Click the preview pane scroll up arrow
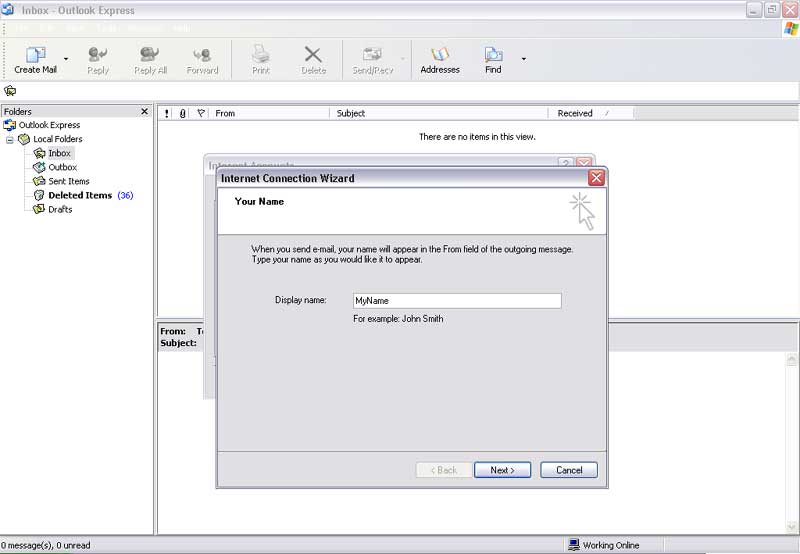Image resolution: width=800 pixels, height=554 pixels. 792,359
